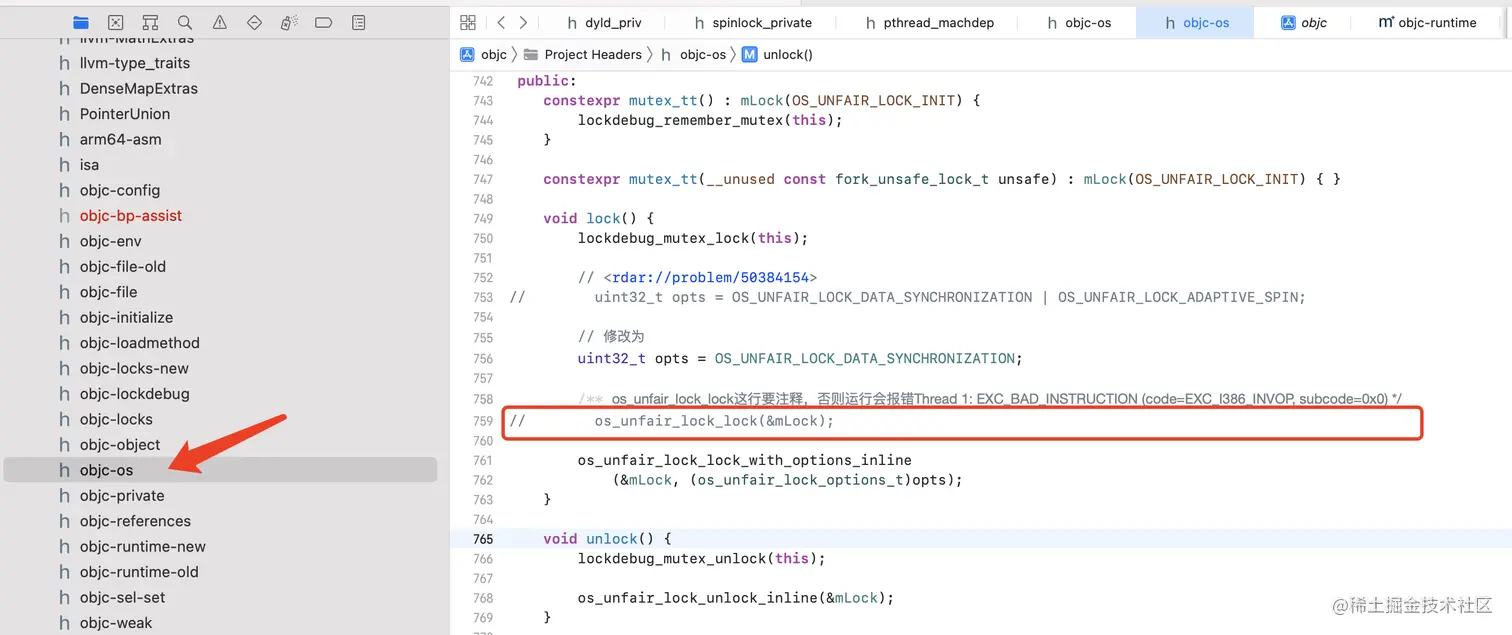
Task: Switch to the first objc-os tab
Action: [x=1080, y=22]
